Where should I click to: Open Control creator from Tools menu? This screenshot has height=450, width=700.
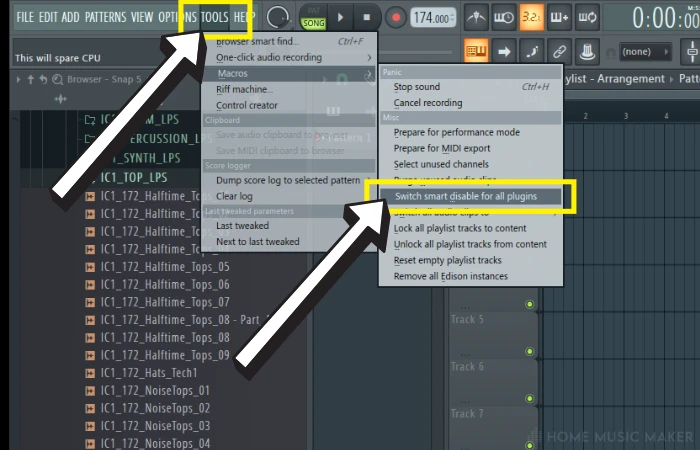[x=289, y=105]
